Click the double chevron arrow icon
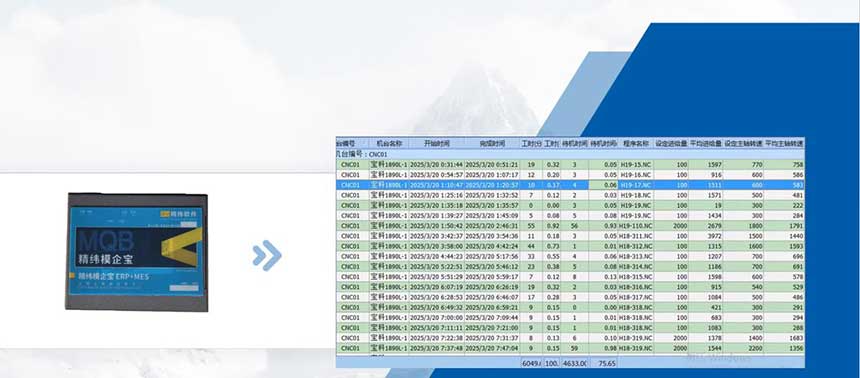Viewport: 860px width, 378px height. click(x=267, y=256)
